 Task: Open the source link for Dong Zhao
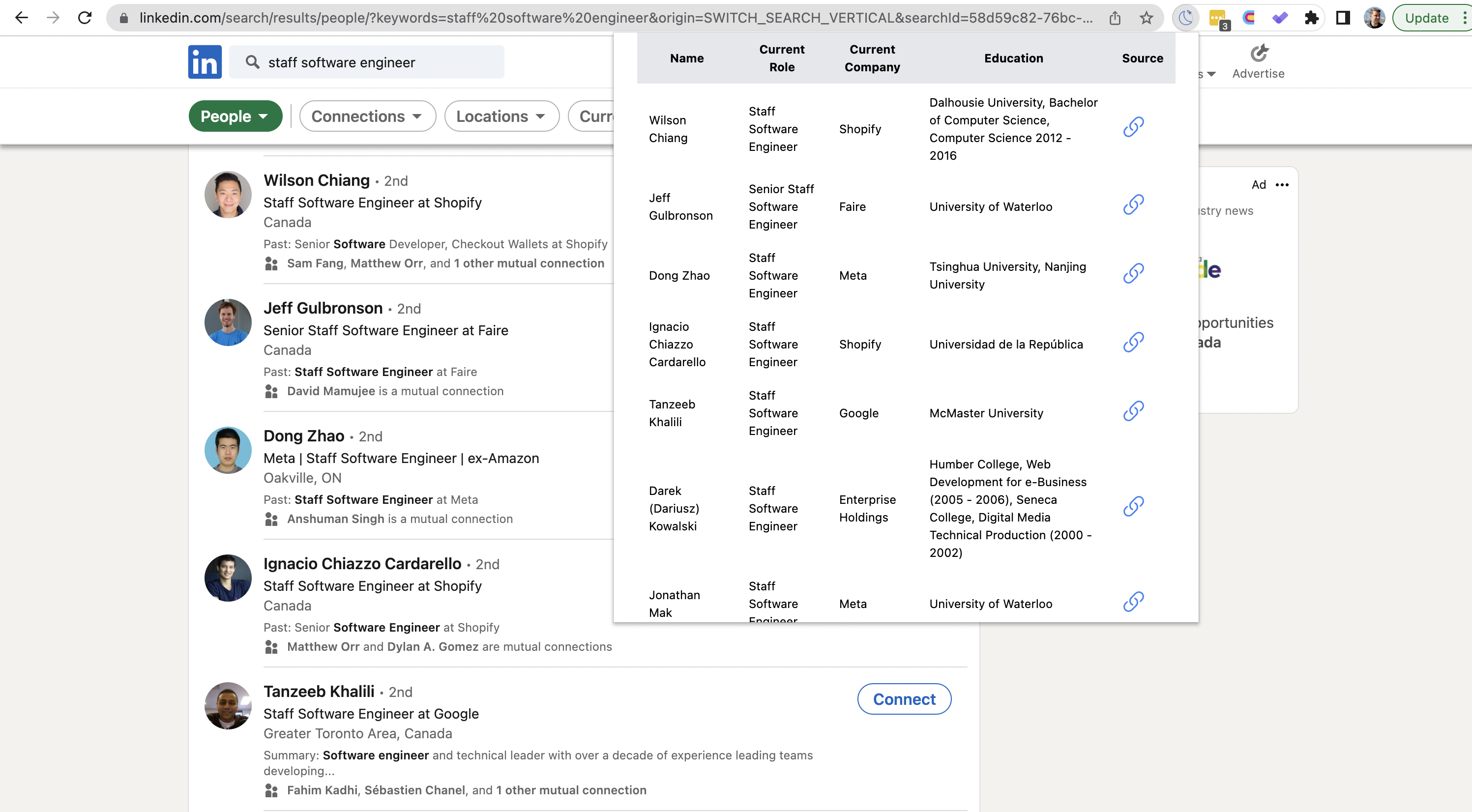[1134, 273]
